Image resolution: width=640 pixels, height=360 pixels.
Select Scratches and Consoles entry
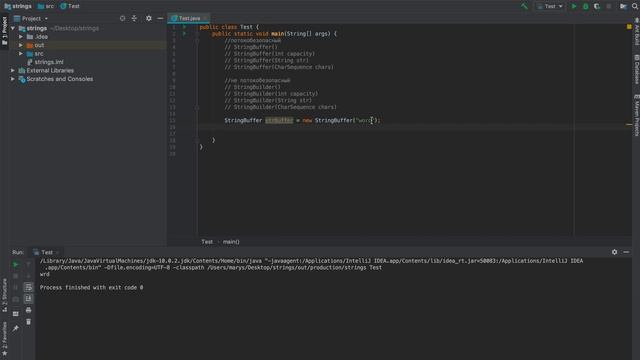click(60, 79)
